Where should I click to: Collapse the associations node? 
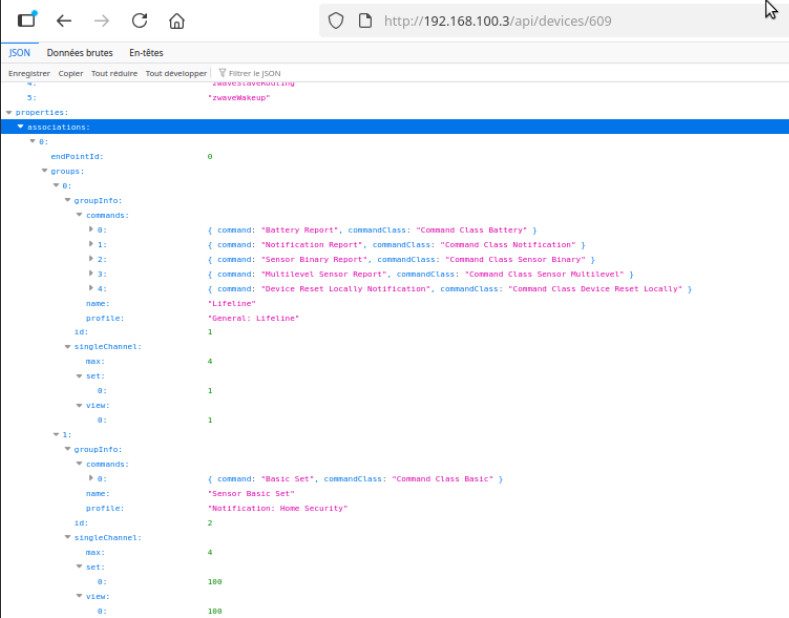click(20, 127)
